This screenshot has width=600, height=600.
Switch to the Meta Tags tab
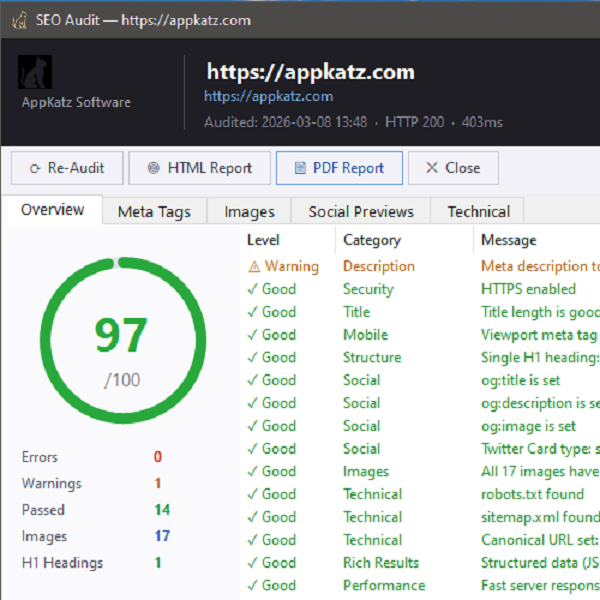coord(154,211)
